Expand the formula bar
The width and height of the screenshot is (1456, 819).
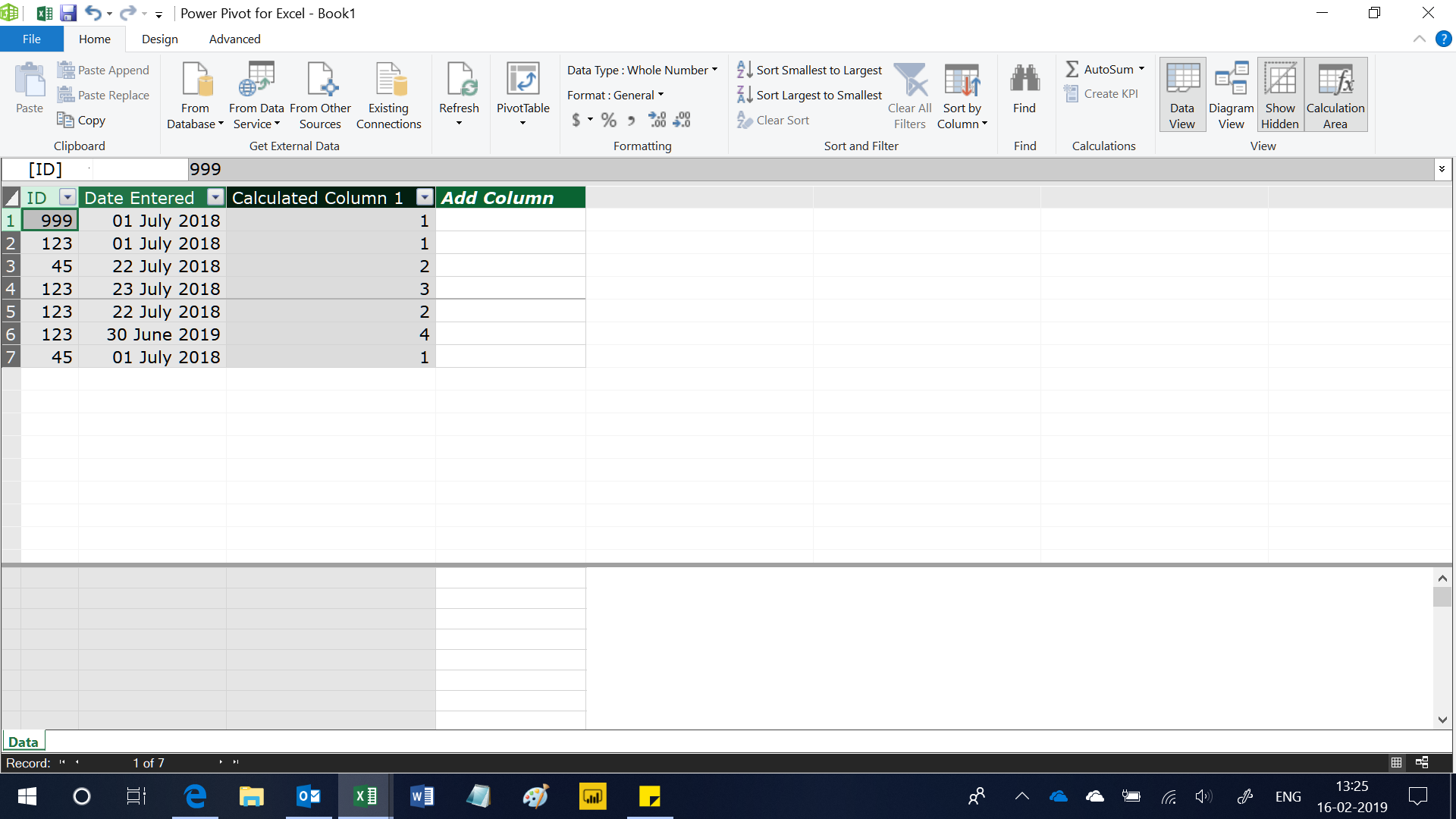click(1442, 169)
